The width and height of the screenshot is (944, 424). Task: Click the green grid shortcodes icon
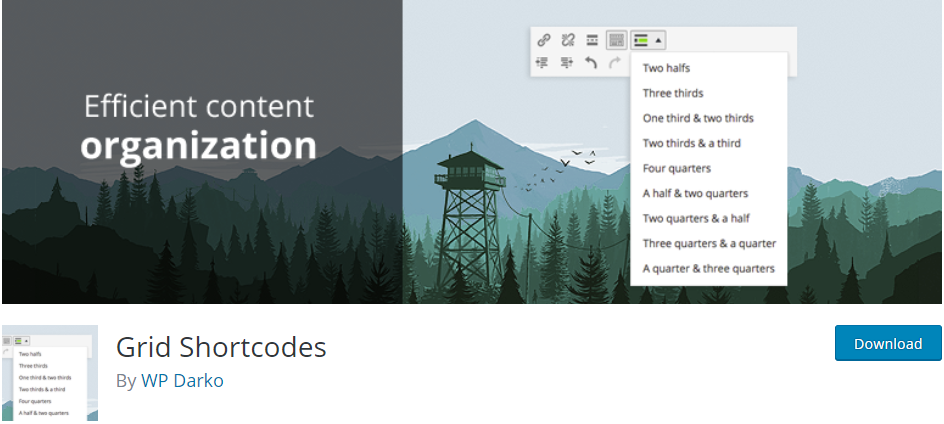(641, 40)
